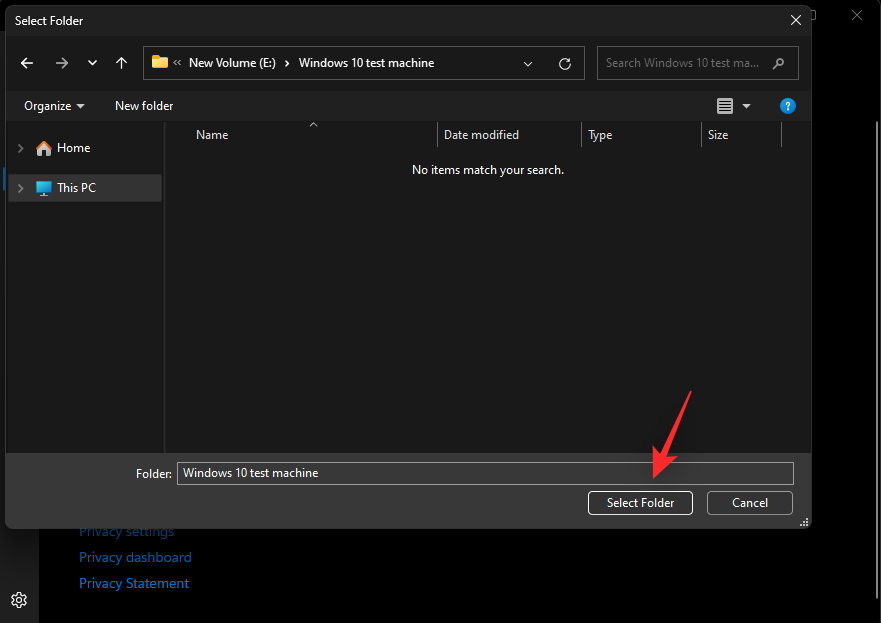Expand the Home tree node
This screenshot has height=623, width=881.
click(20, 148)
